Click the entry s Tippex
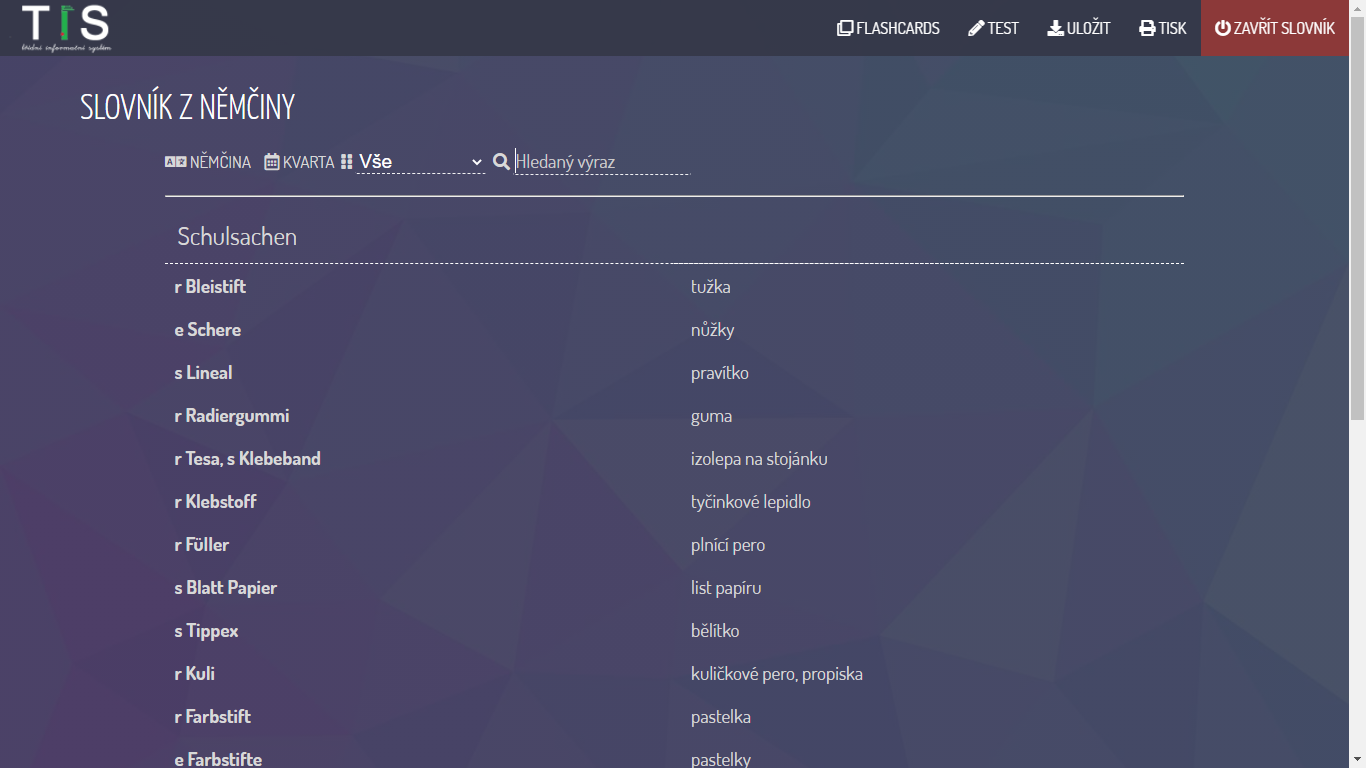Screen dimensions: 1366x768 pyautogui.click(x=207, y=631)
